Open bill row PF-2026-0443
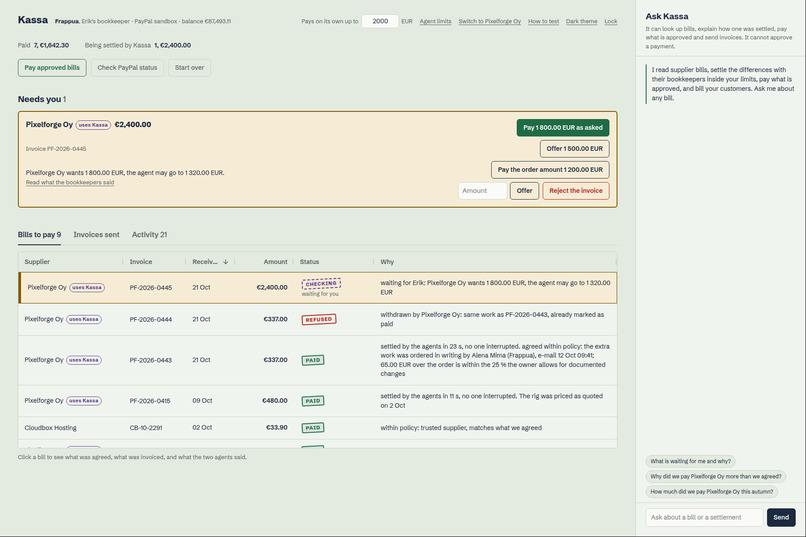The height and width of the screenshot is (537, 806). click(x=318, y=360)
